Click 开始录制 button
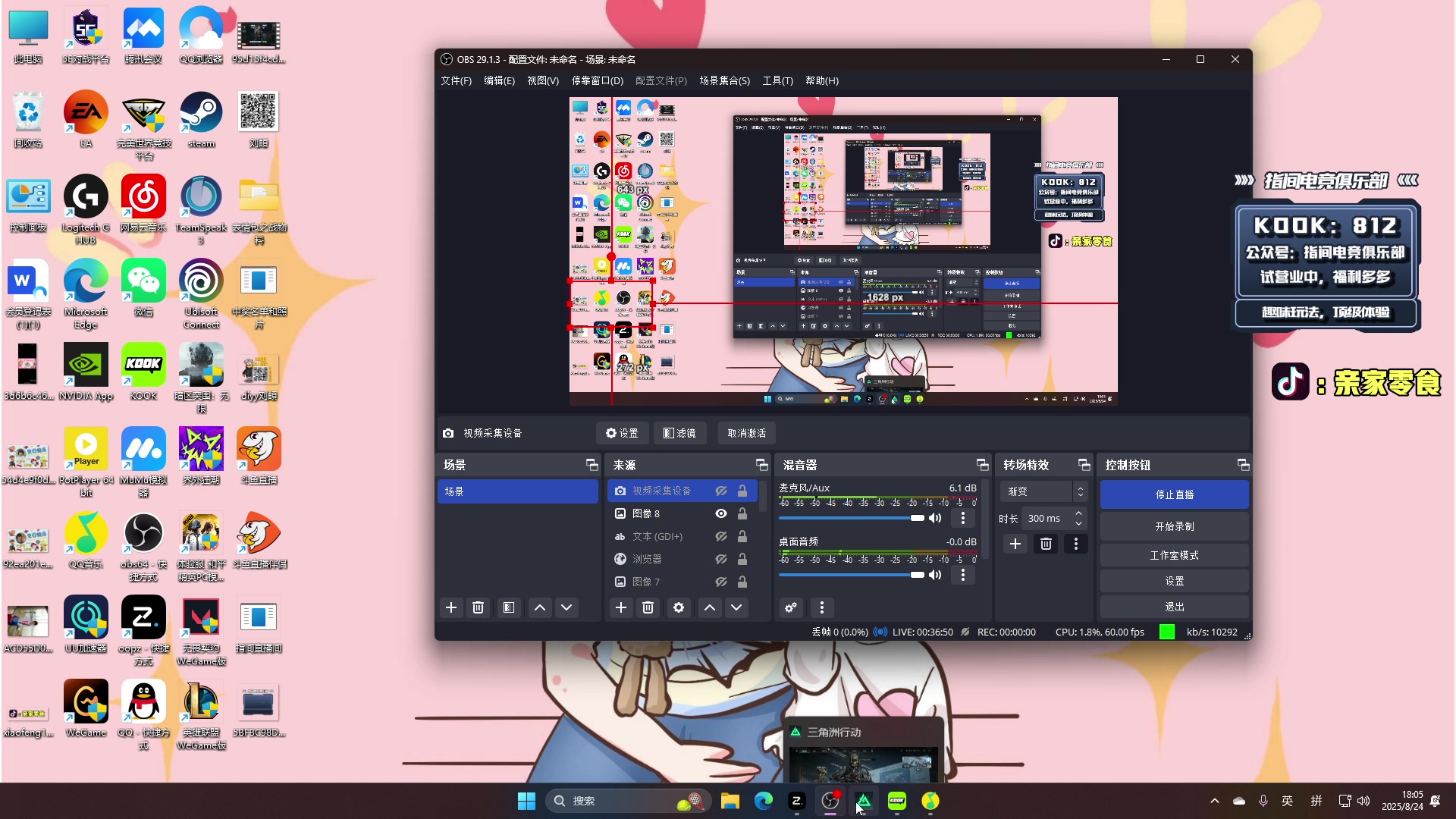Viewport: 1456px width, 819px height. pos(1174,526)
